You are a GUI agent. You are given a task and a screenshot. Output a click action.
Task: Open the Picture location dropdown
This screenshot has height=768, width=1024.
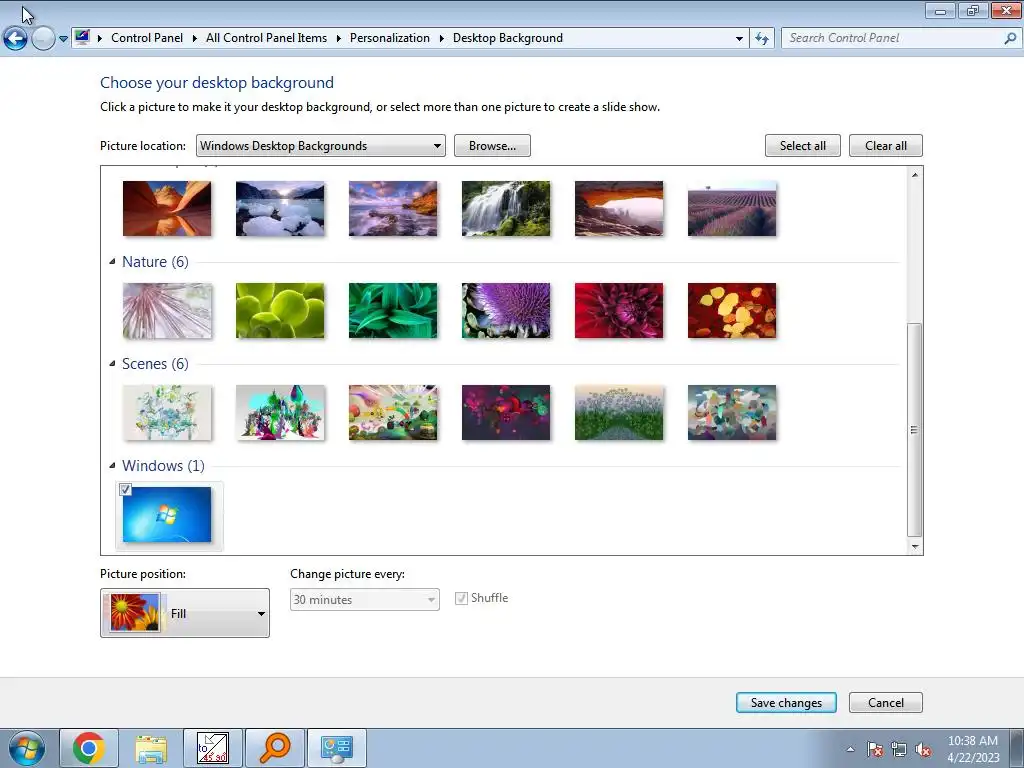[x=321, y=146]
